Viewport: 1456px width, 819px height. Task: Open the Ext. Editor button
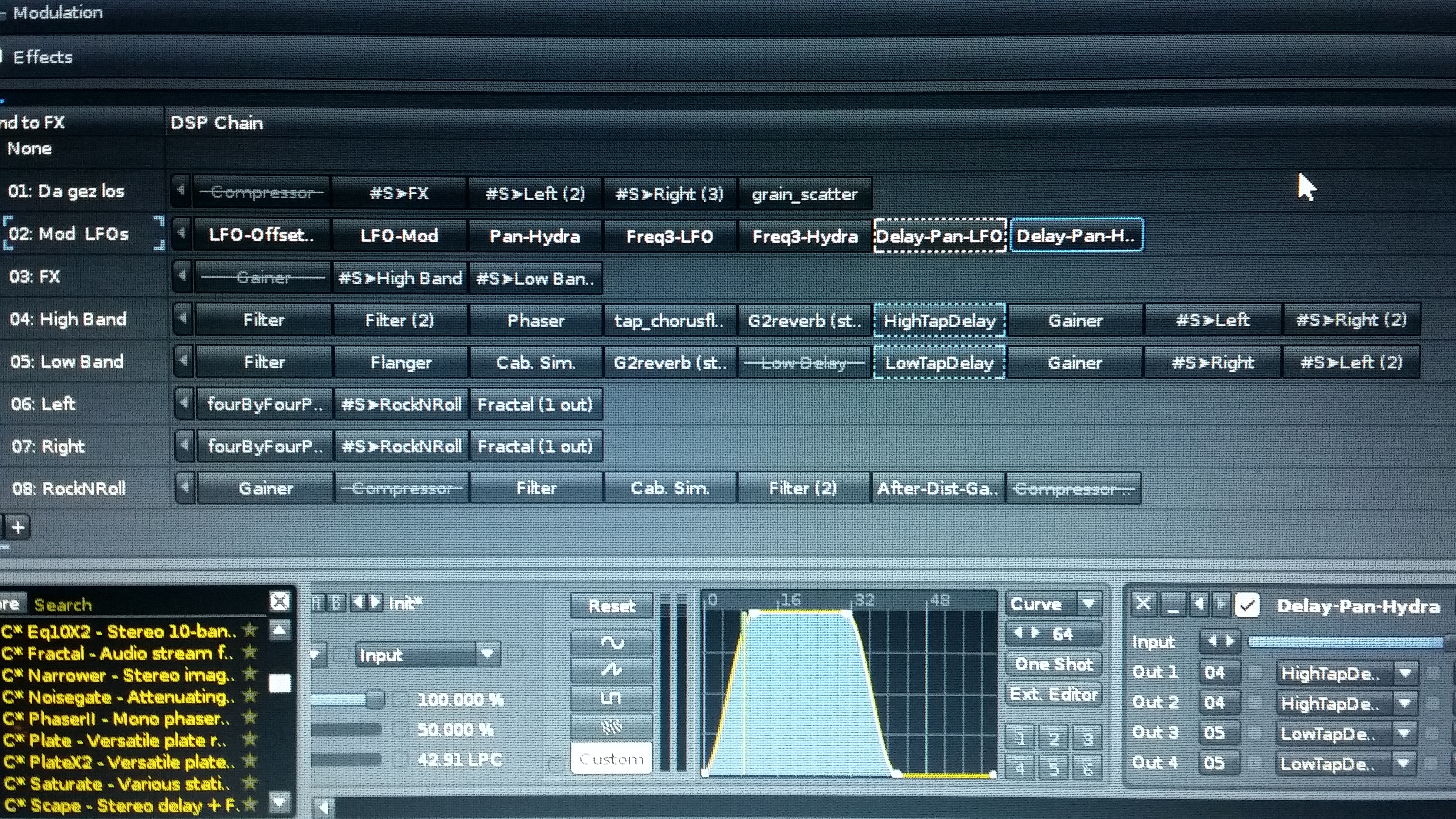1054,694
